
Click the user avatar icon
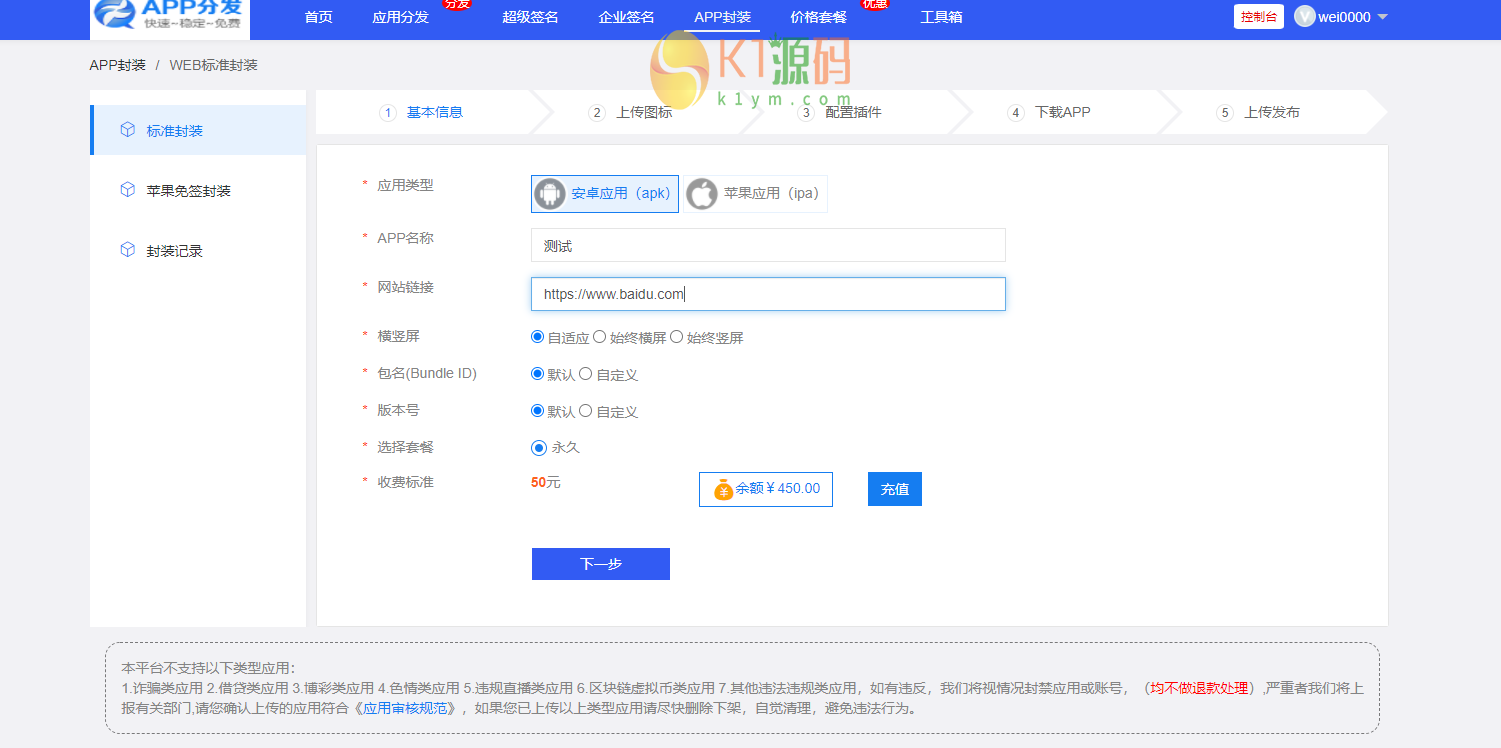(1304, 17)
